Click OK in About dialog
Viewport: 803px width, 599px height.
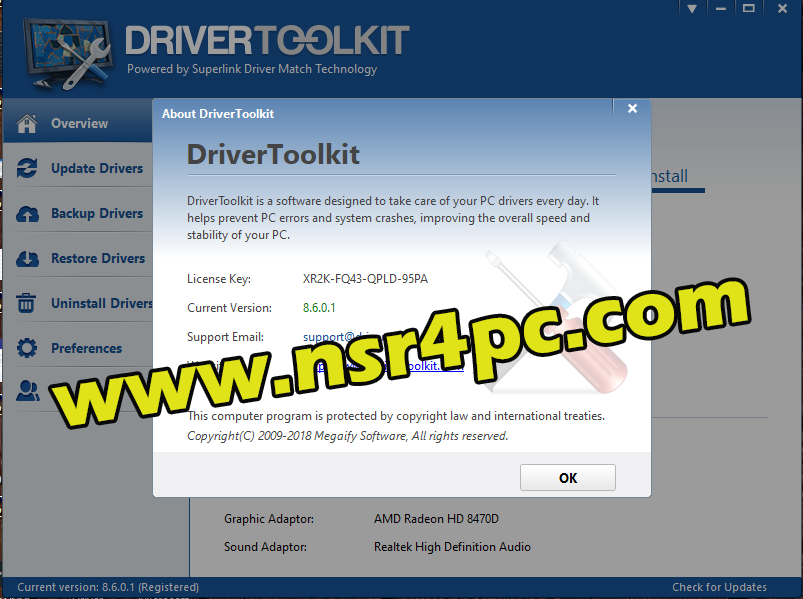pos(567,478)
